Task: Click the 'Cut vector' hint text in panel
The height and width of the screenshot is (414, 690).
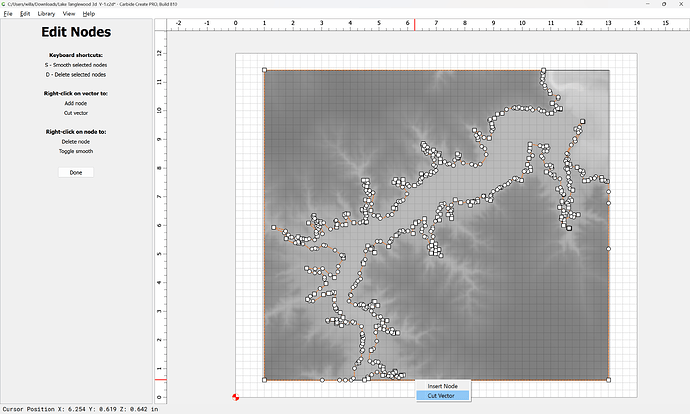Action: pyautogui.click(x=76, y=113)
